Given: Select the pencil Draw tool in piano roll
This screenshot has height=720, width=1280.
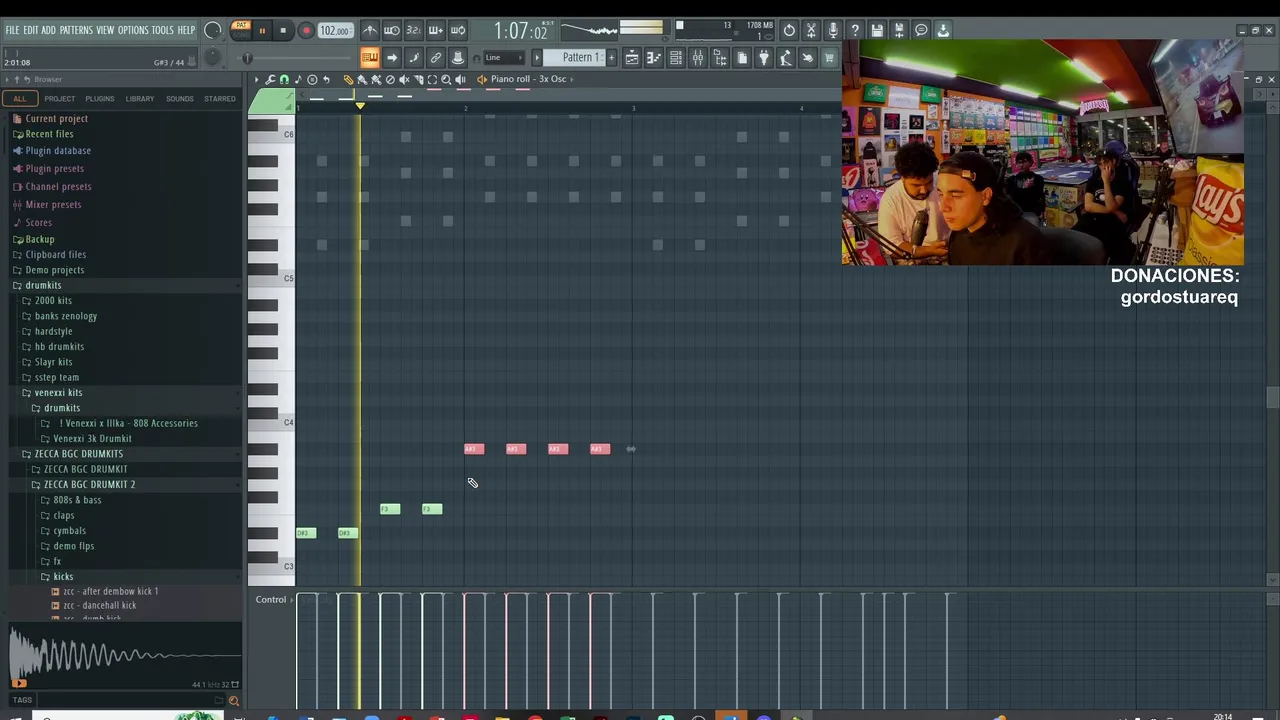Looking at the screenshot, I should click(348, 79).
